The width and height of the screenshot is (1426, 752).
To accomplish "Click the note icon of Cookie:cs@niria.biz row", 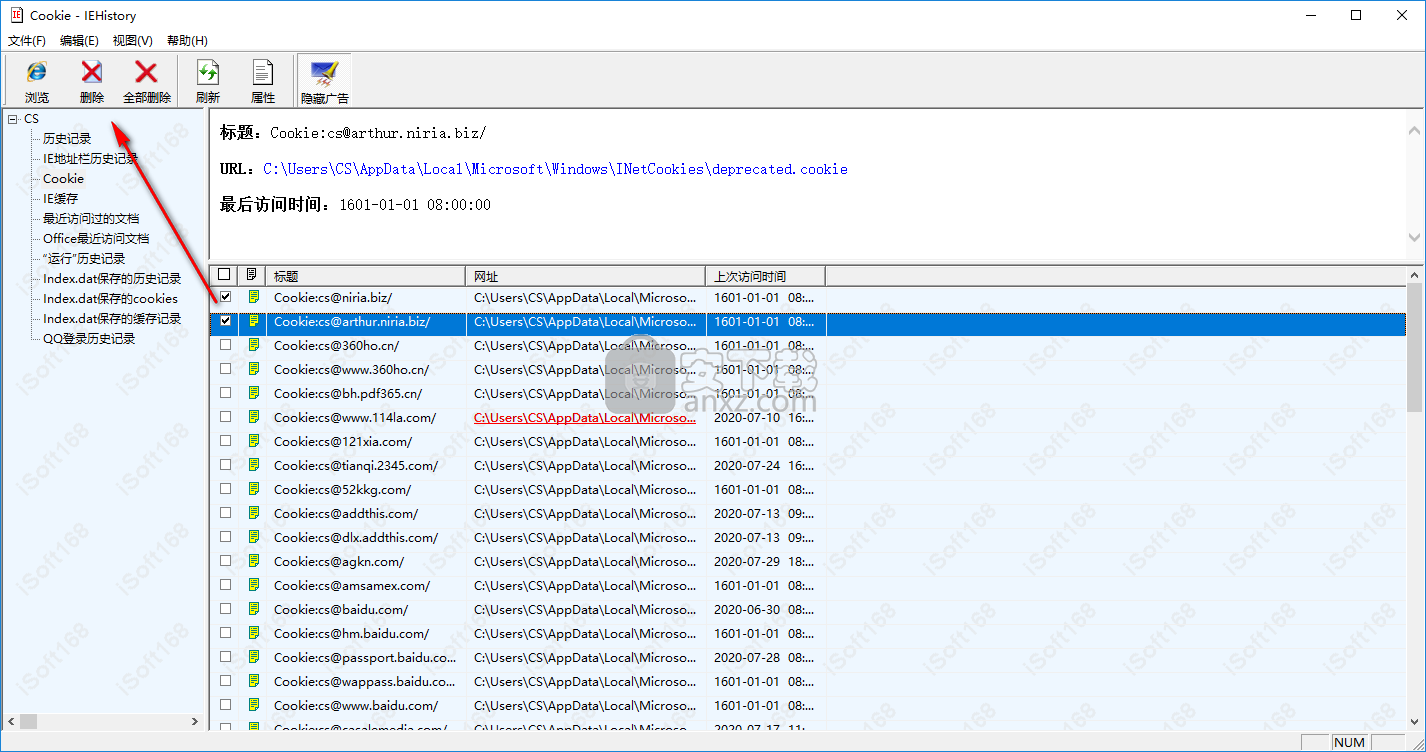I will (x=254, y=297).
